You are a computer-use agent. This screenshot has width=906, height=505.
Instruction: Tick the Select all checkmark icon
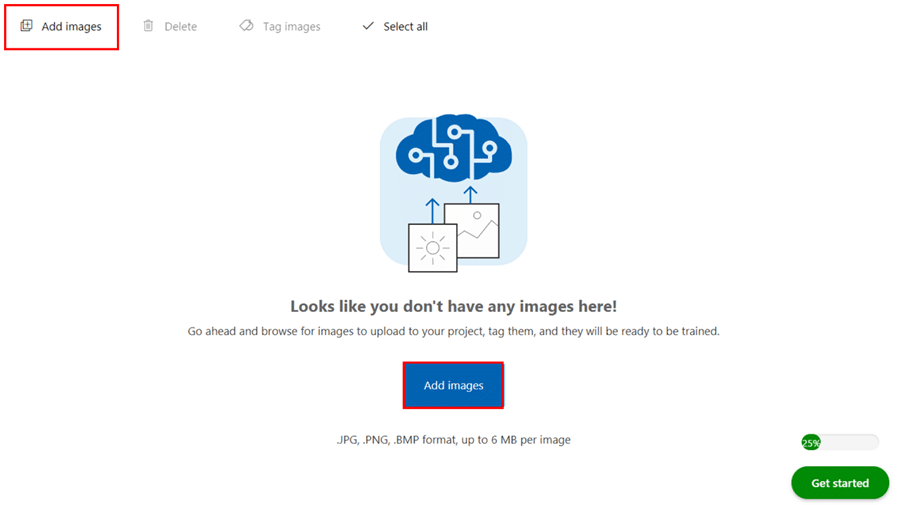[368, 26]
